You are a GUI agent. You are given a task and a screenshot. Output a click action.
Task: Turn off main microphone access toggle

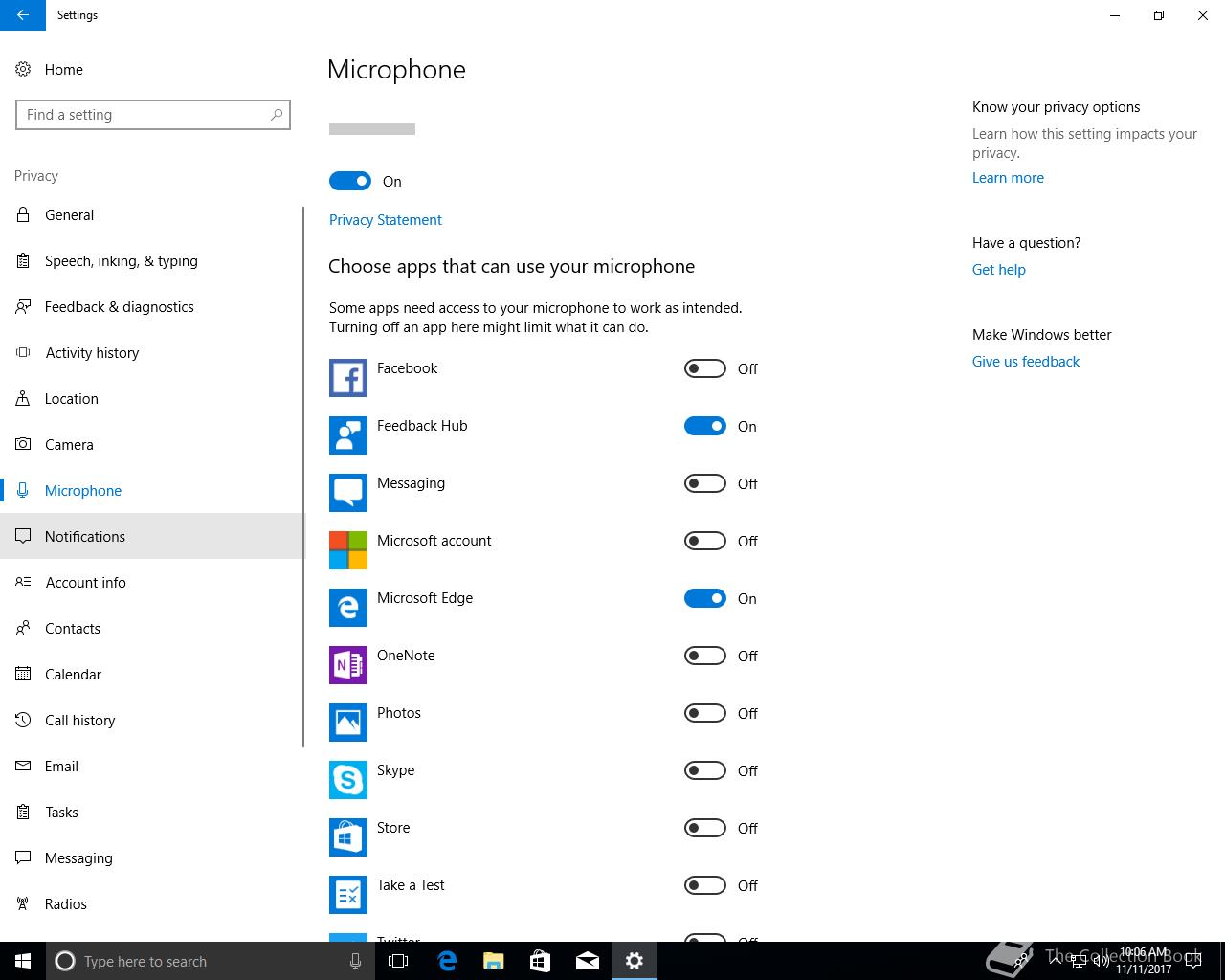pos(349,181)
